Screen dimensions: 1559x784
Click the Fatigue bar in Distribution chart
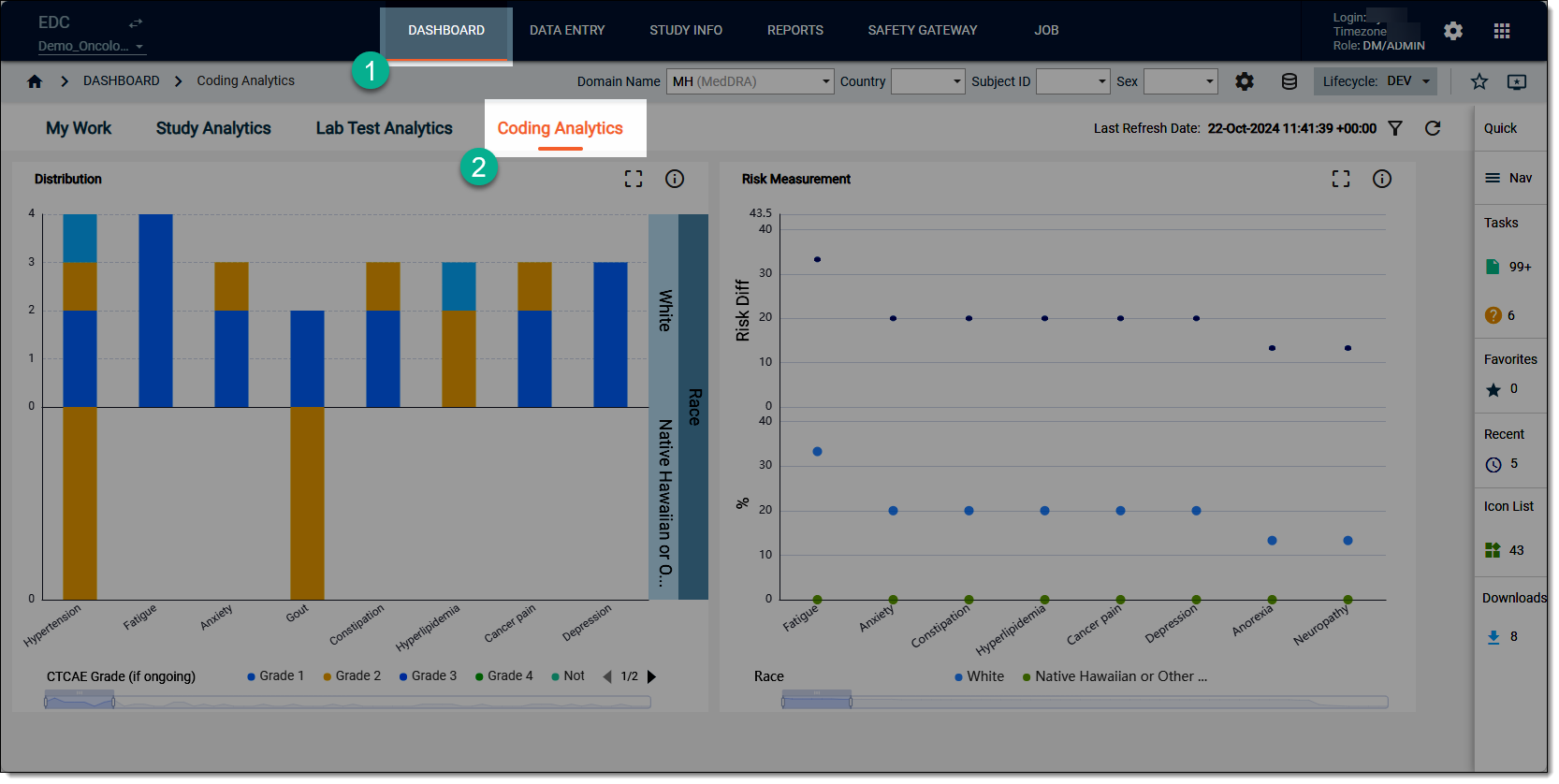155,311
